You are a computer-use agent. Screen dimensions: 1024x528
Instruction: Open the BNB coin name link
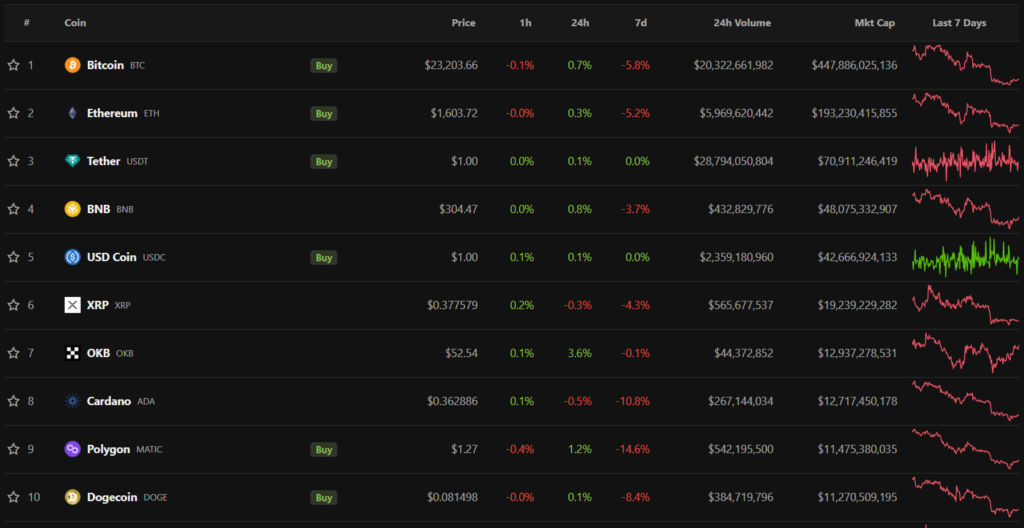99,209
